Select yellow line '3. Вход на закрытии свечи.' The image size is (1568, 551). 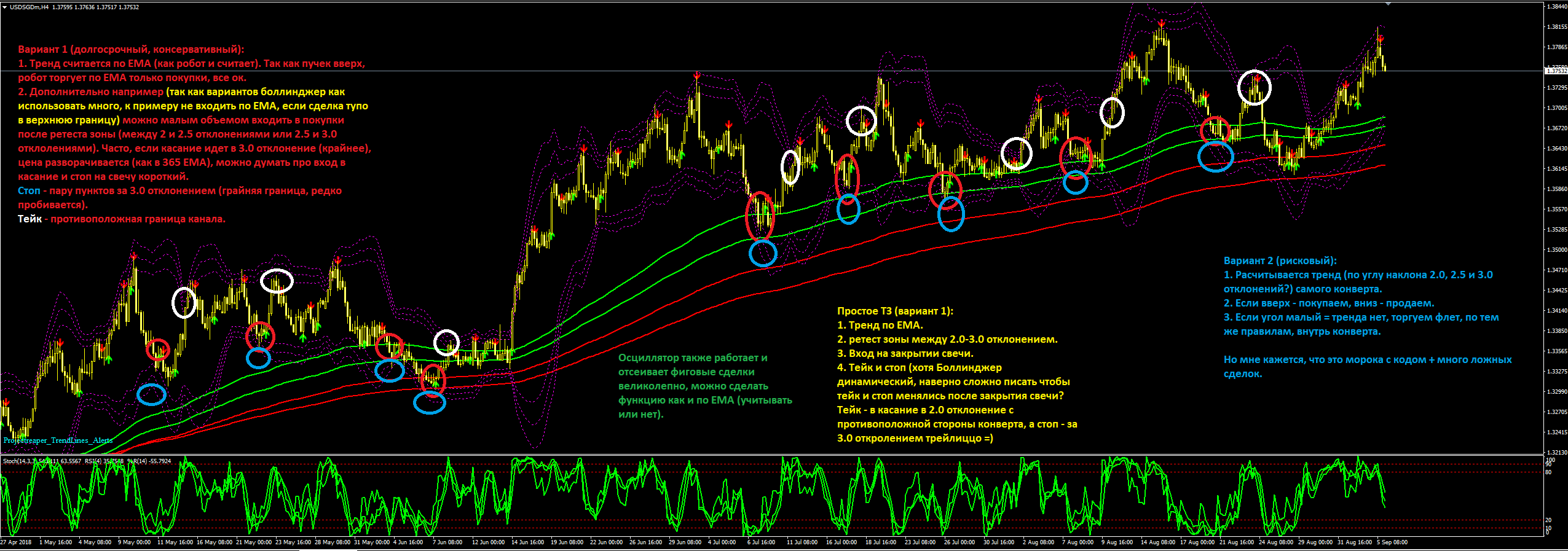click(x=905, y=354)
